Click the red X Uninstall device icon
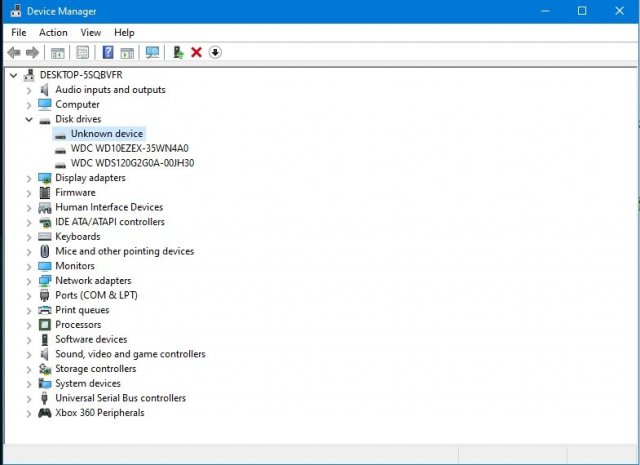640x465 pixels. pyautogui.click(x=196, y=52)
